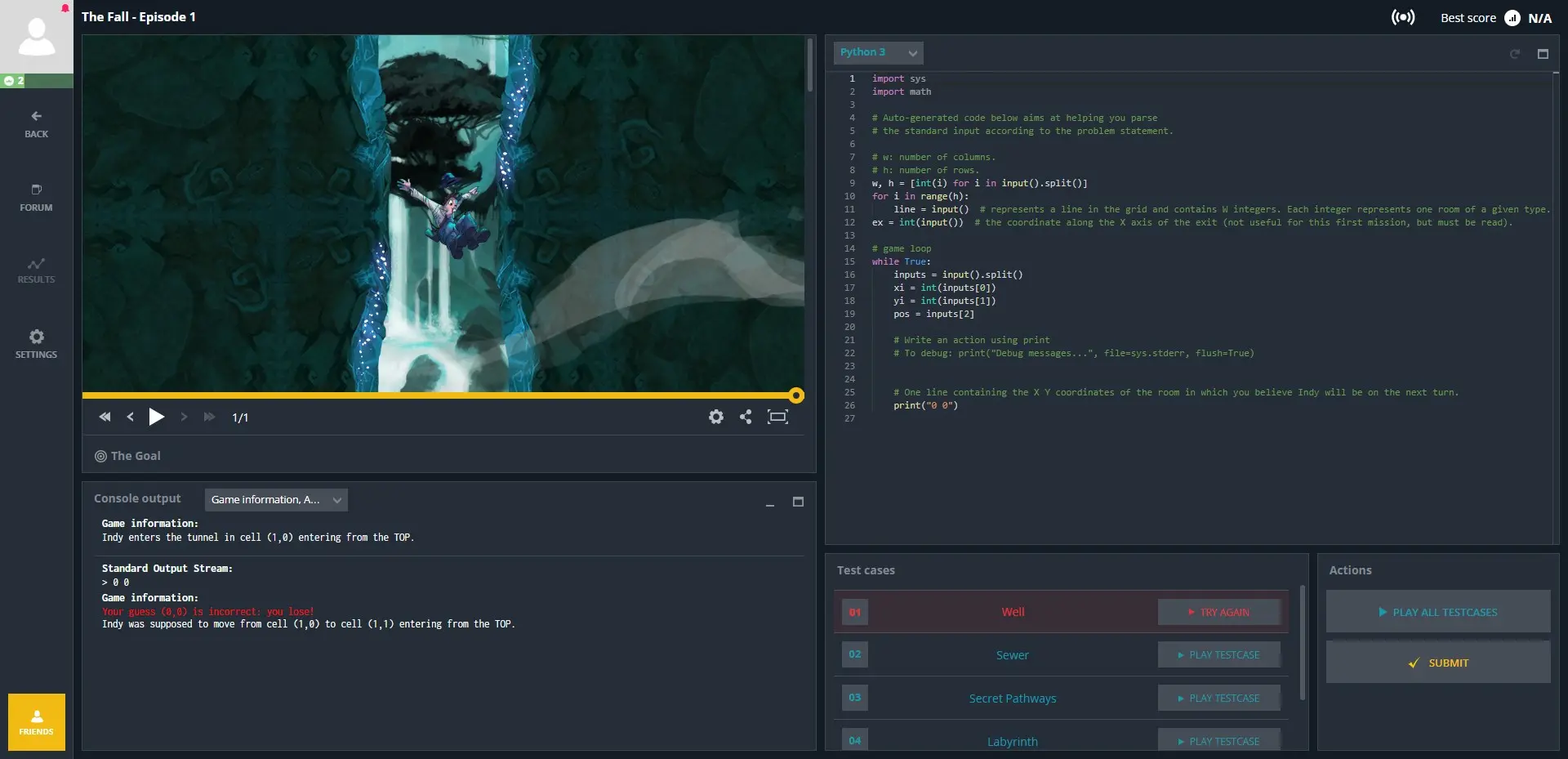This screenshot has height=759, width=1568.
Task: Click the 'import sys' code line
Action: click(x=898, y=78)
